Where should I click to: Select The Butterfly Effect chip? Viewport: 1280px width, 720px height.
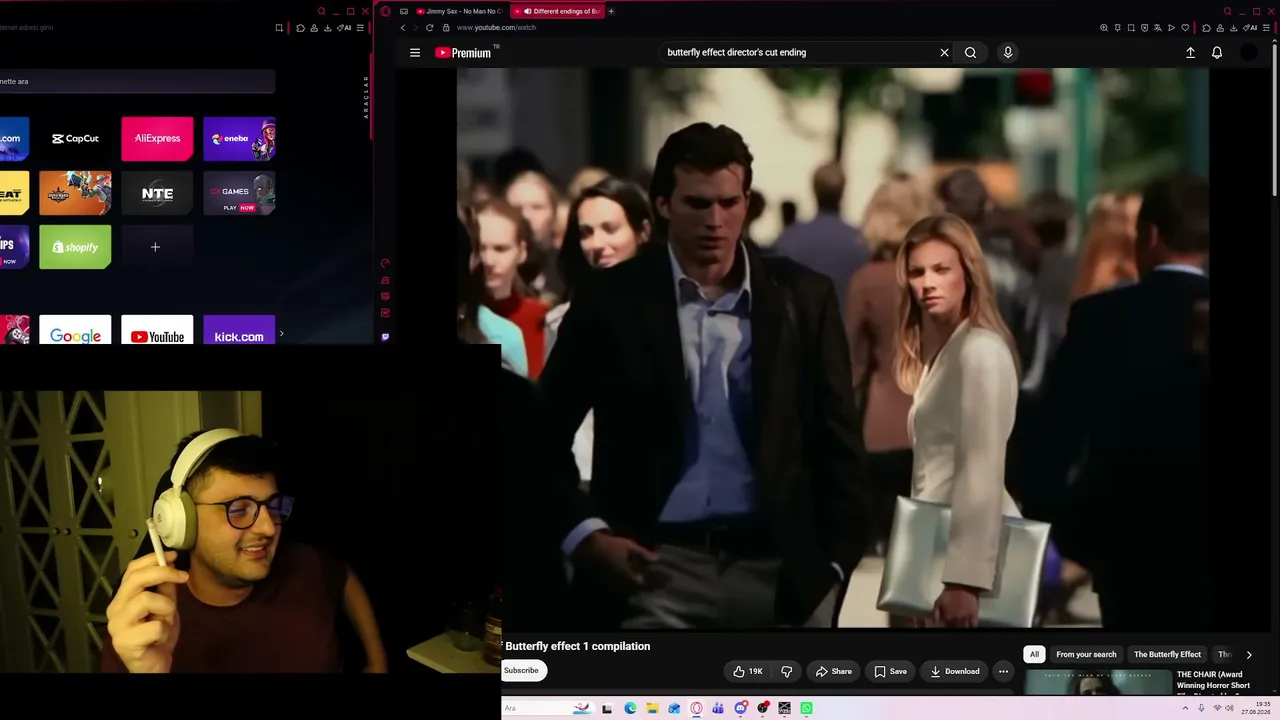click(x=1167, y=654)
